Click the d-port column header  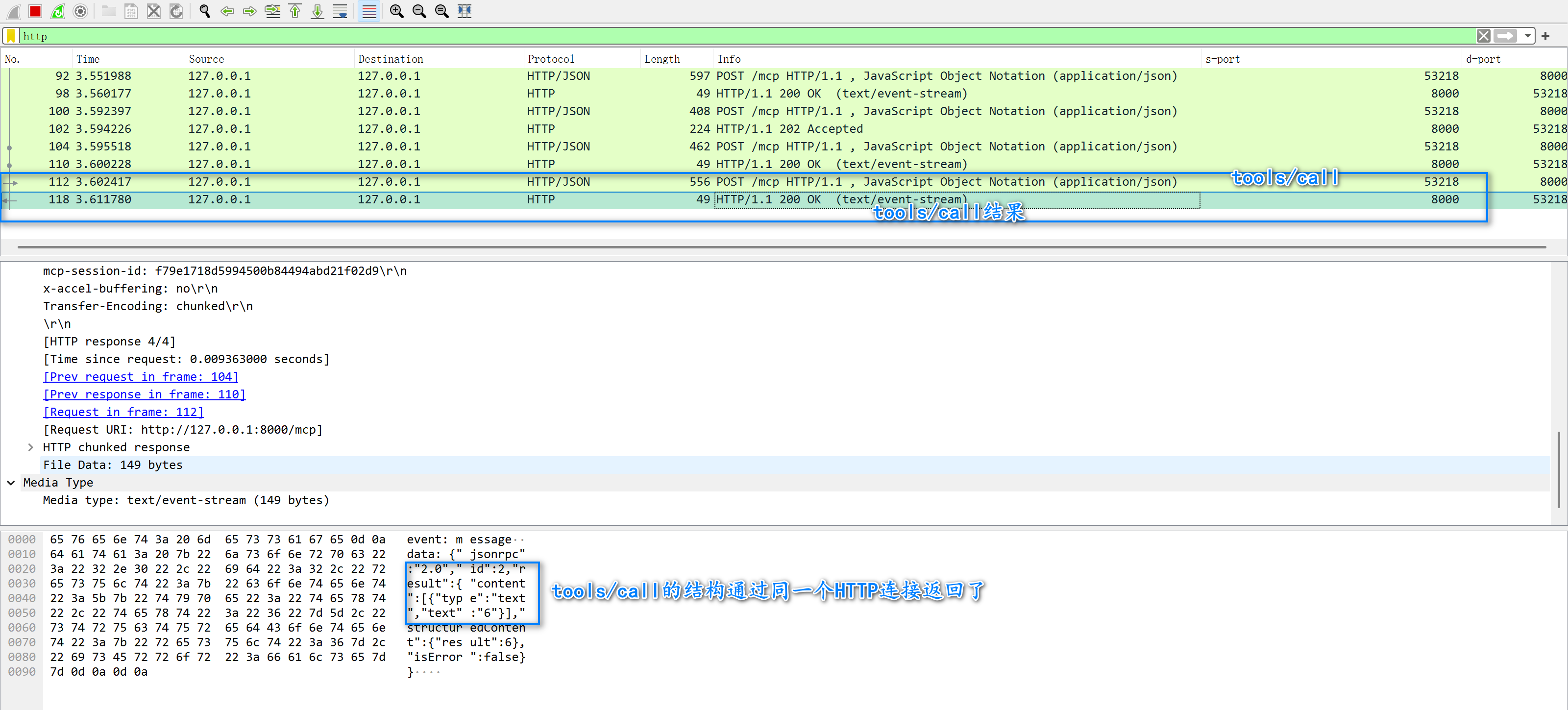1515,59
